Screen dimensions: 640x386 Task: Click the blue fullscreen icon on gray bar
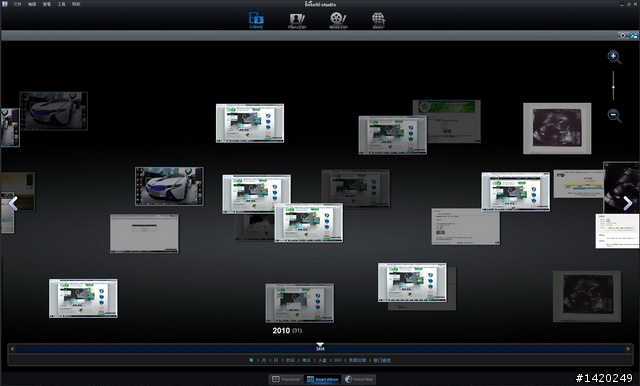tap(634, 35)
